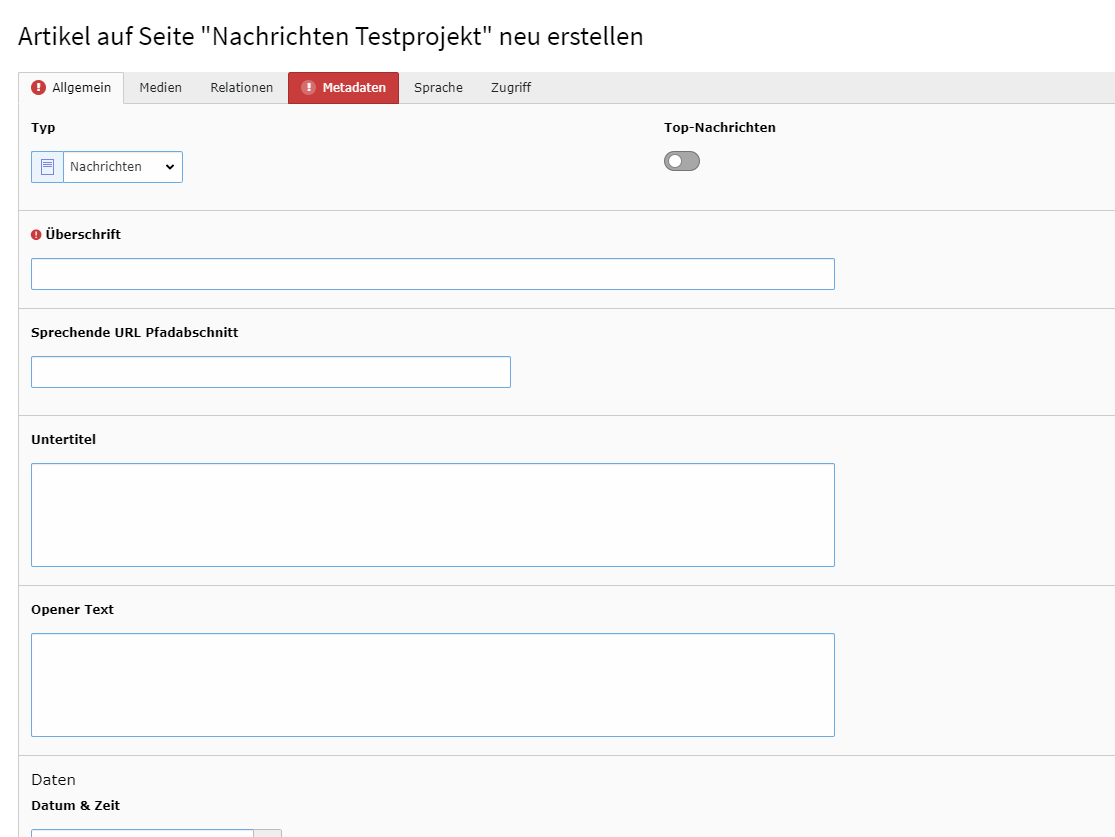The image size is (1115, 837).
Task: Click the error icon on Allgemein tab
Action: click(x=39, y=88)
